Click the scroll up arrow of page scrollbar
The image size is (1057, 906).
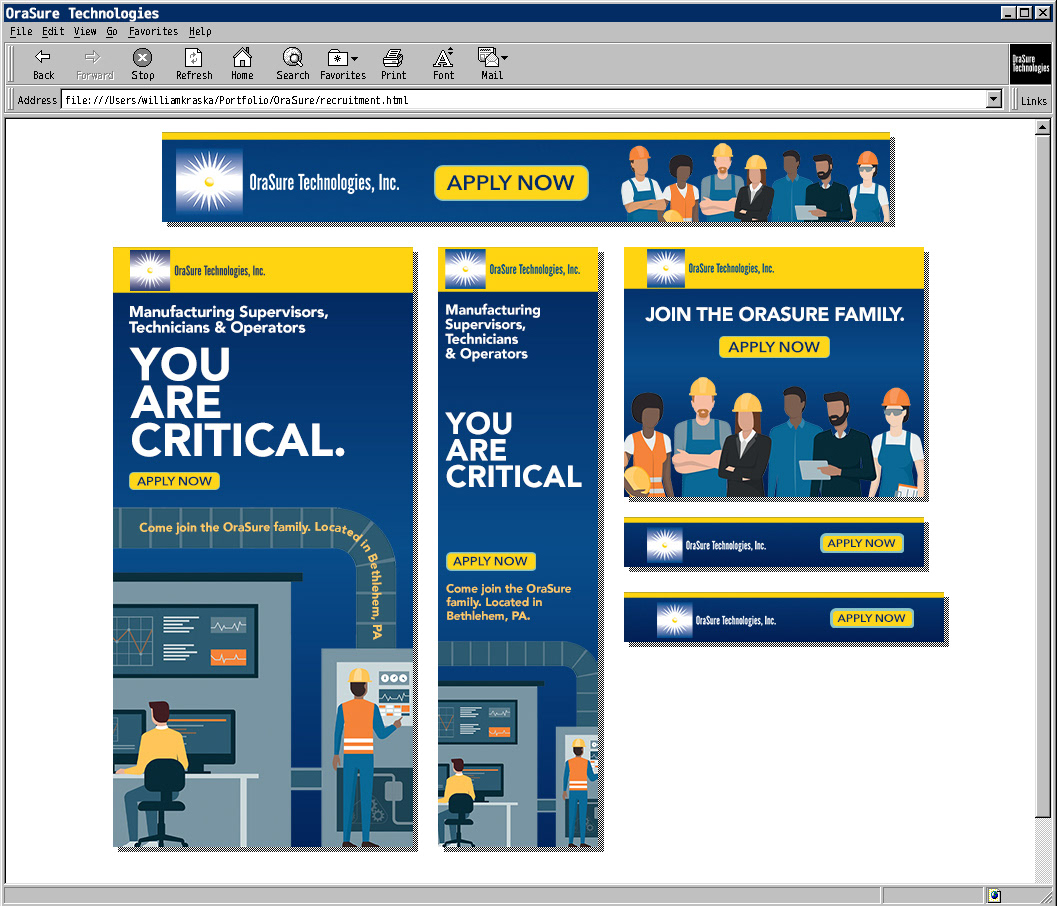tap(1042, 127)
